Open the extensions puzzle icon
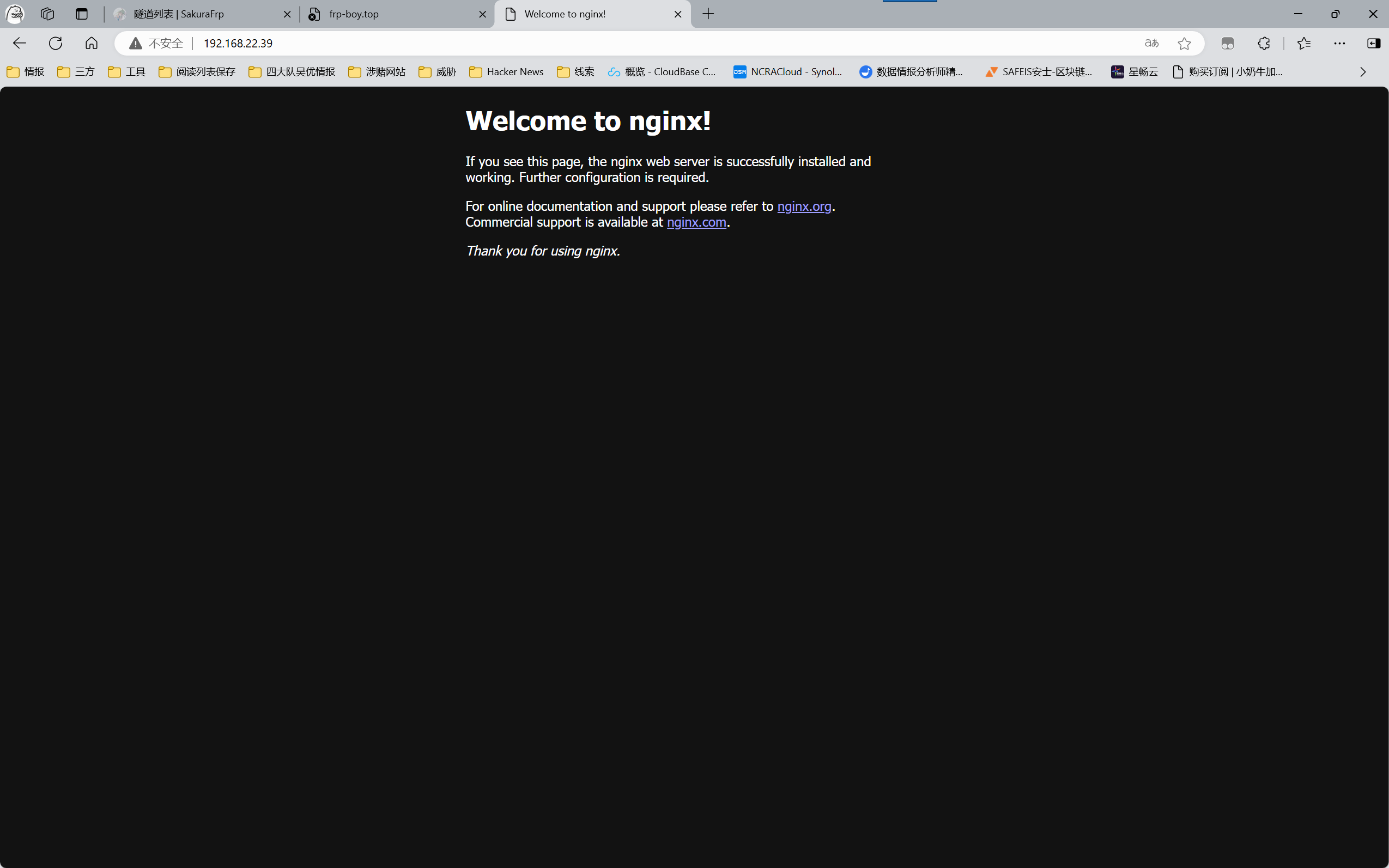Screen dimensions: 1389x868 coord(1263,43)
